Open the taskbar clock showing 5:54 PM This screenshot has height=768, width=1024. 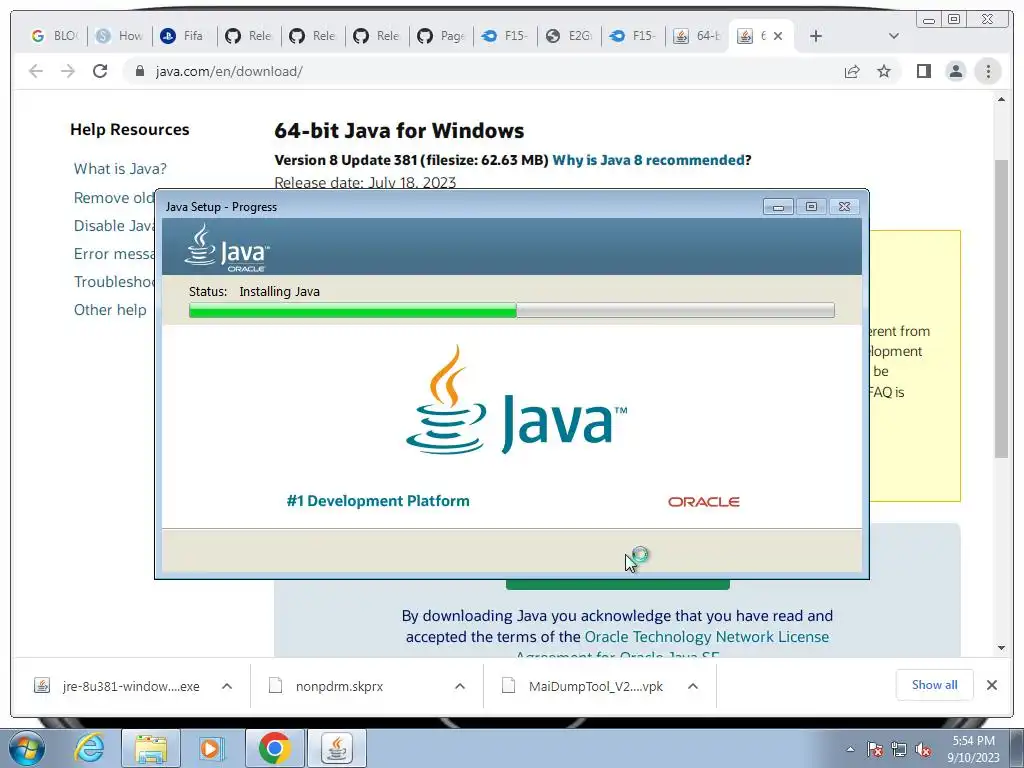click(973, 749)
